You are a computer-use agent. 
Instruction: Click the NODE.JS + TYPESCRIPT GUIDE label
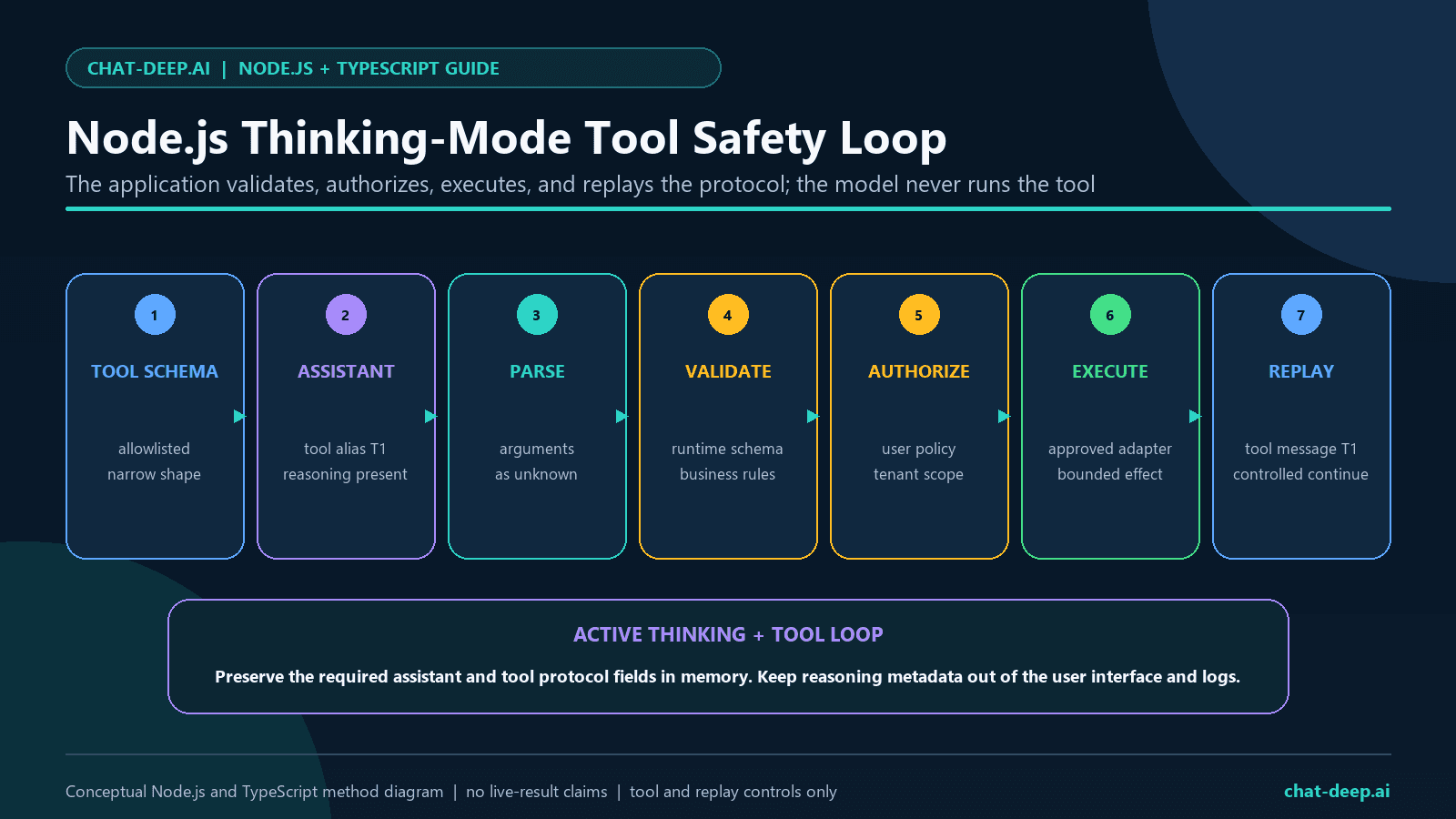(369, 68)
